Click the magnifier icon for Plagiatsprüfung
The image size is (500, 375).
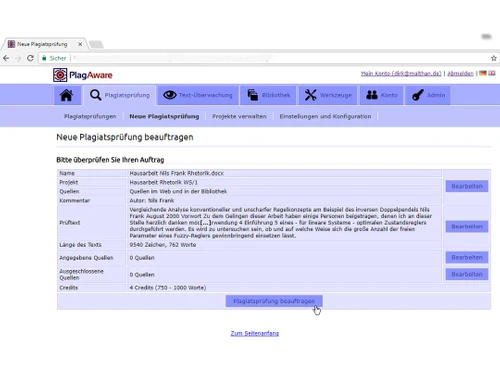point(95,95)
